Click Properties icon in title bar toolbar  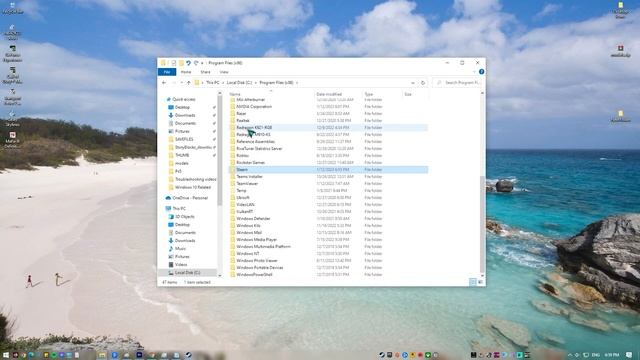(173, 63)
